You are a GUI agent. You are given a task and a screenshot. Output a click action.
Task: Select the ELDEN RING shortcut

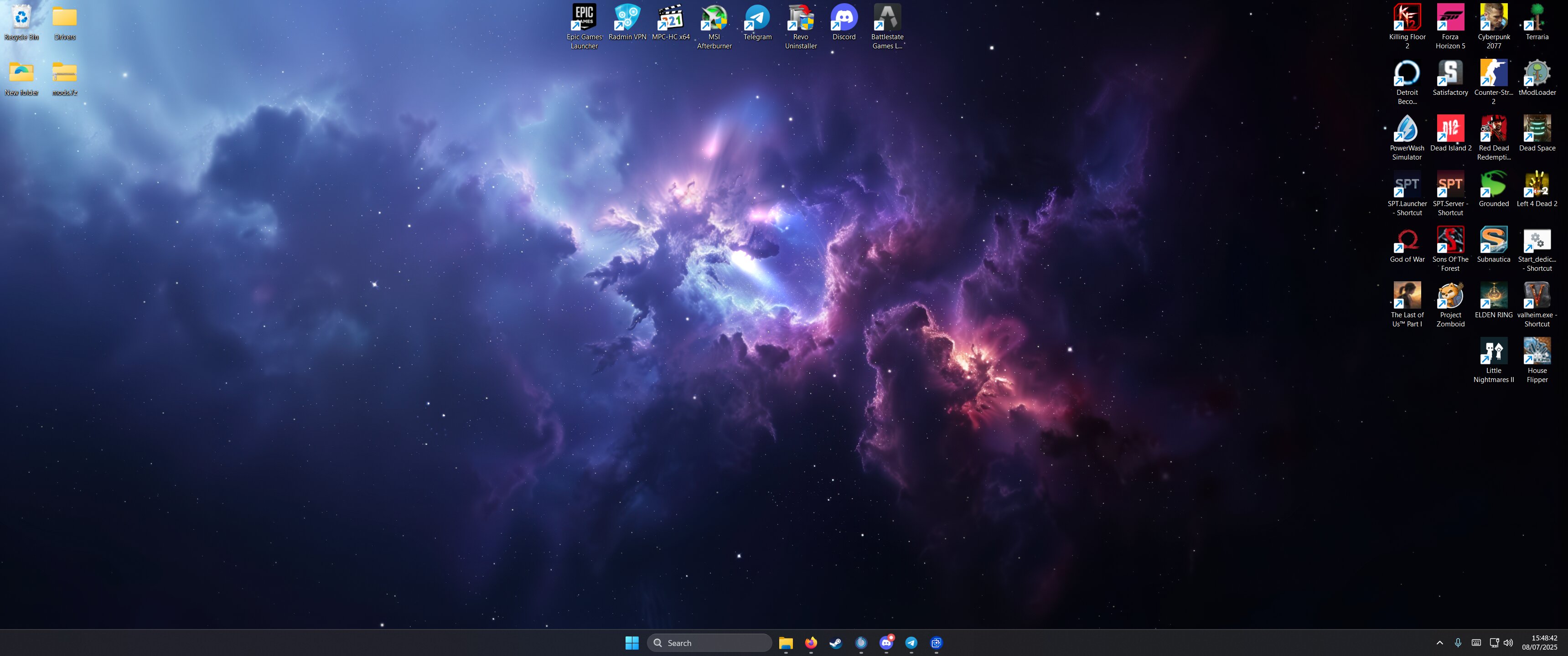pyautogui.click(x=1493, y=300)
